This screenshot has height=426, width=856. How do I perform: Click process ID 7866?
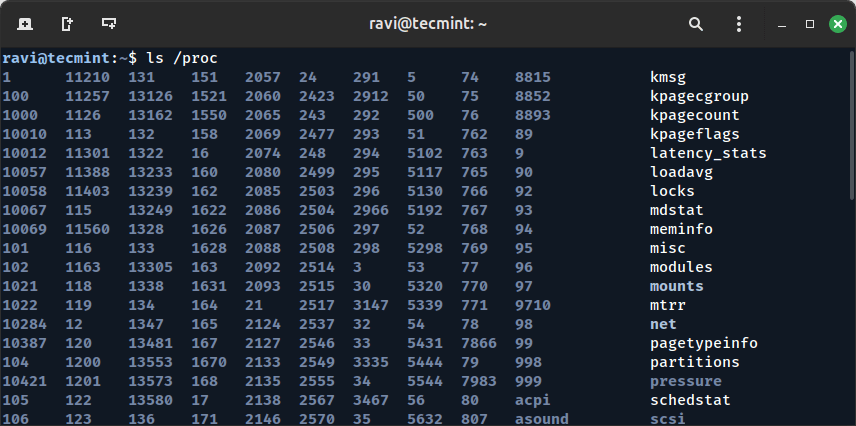tap(479, 344)
